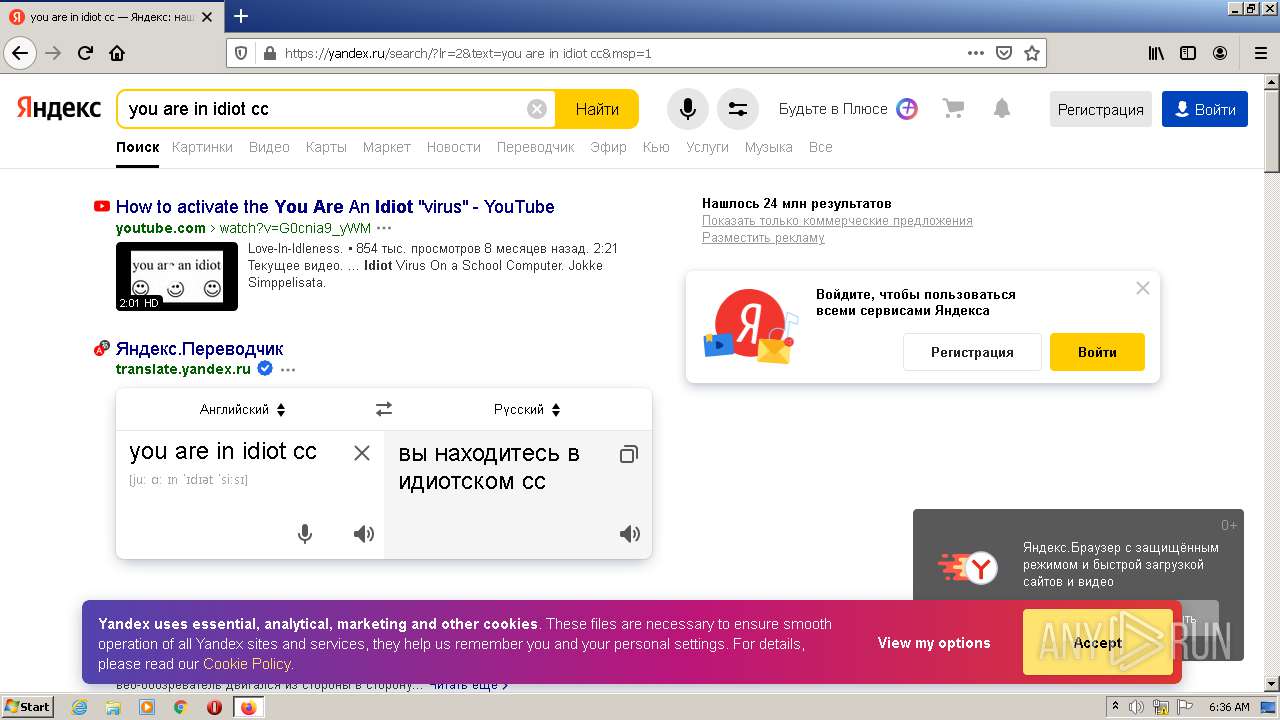Viewport: 1280px width, 720px height.
Task: Open the Эфир tab
Action: tap(608, 147)
